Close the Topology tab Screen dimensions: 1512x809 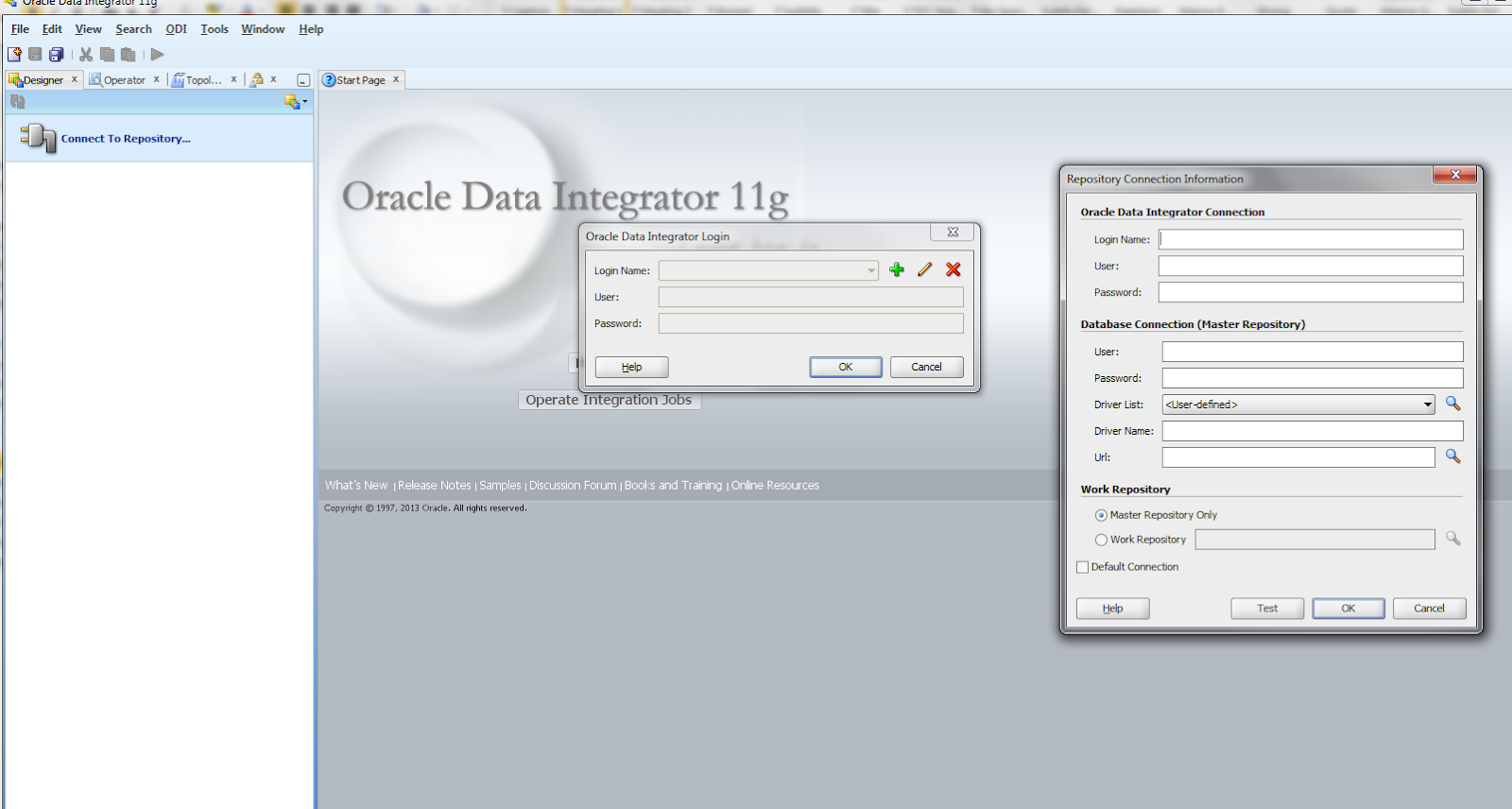coord(234,79)
